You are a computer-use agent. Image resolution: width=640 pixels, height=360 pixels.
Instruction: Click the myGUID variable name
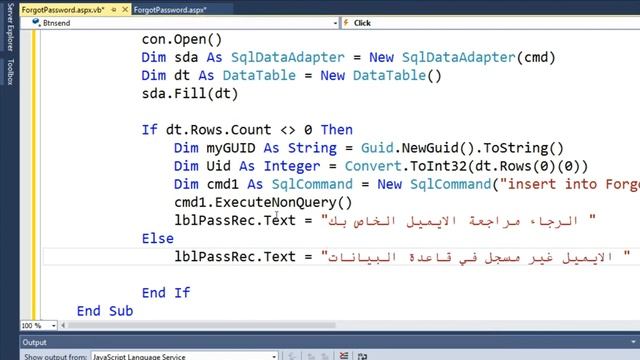point(231,148)
